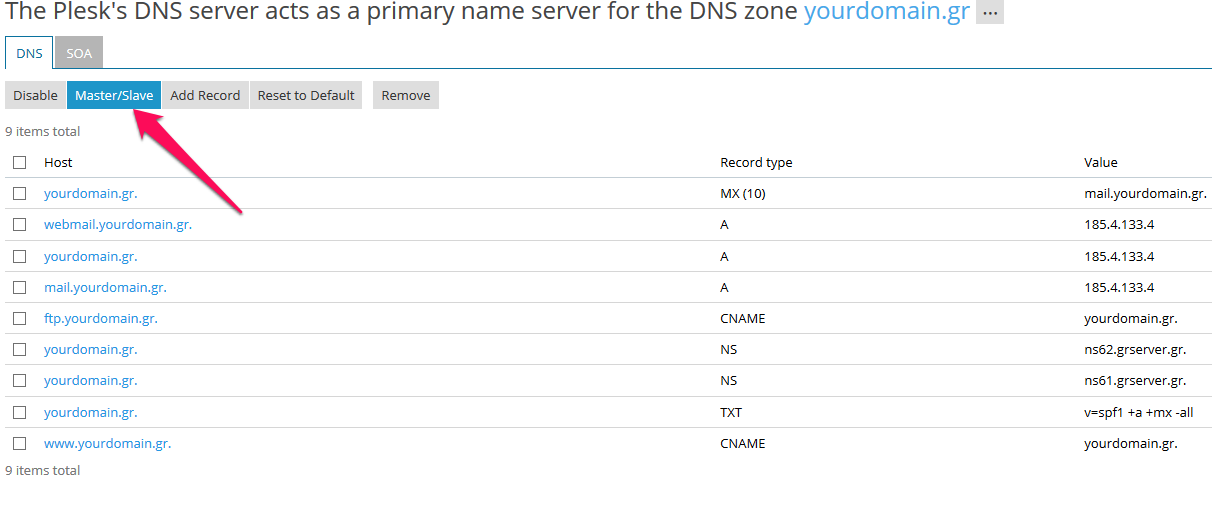Click Add Record button

[205, 95]
